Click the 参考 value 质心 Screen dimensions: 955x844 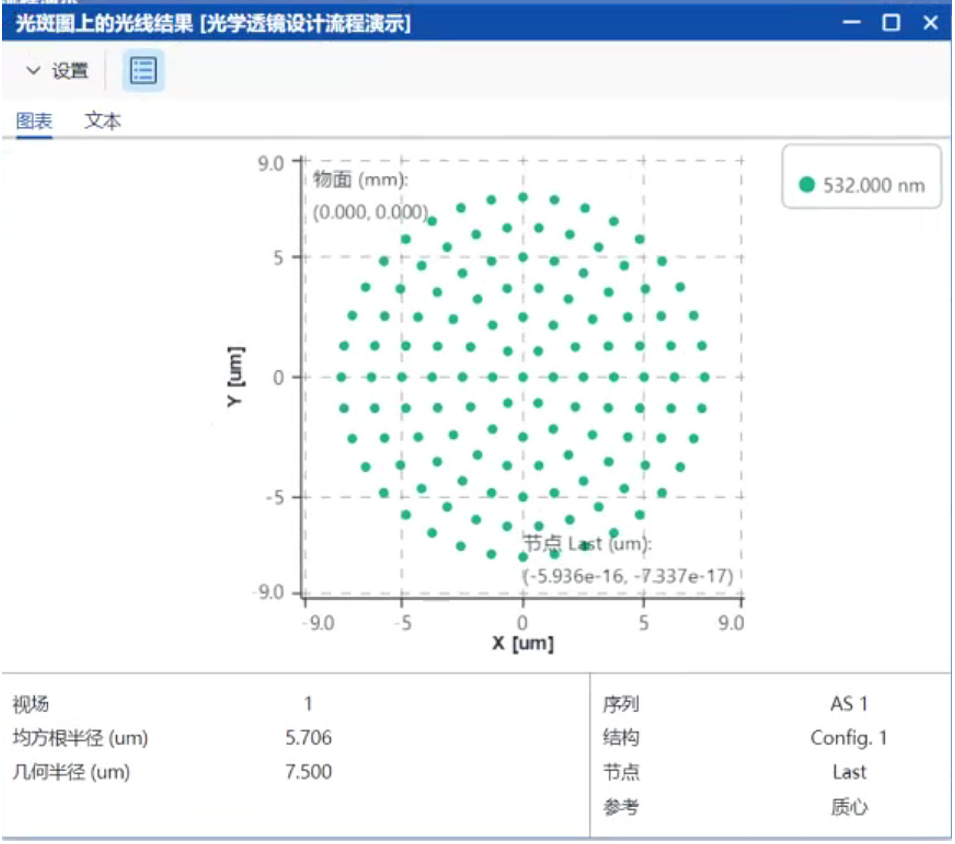tap(848, 806)
